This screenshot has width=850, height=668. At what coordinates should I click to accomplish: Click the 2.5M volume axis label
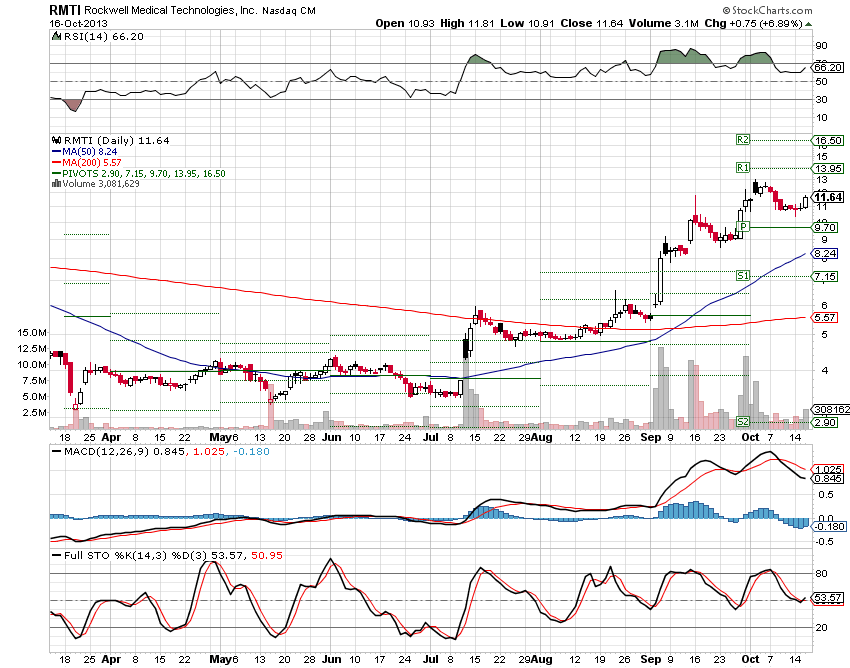pos(35,412)
